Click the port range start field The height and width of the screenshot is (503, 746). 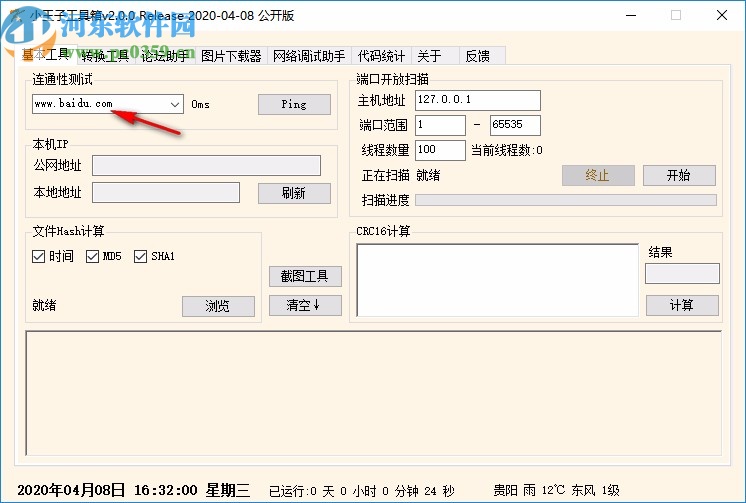point(440,125)
